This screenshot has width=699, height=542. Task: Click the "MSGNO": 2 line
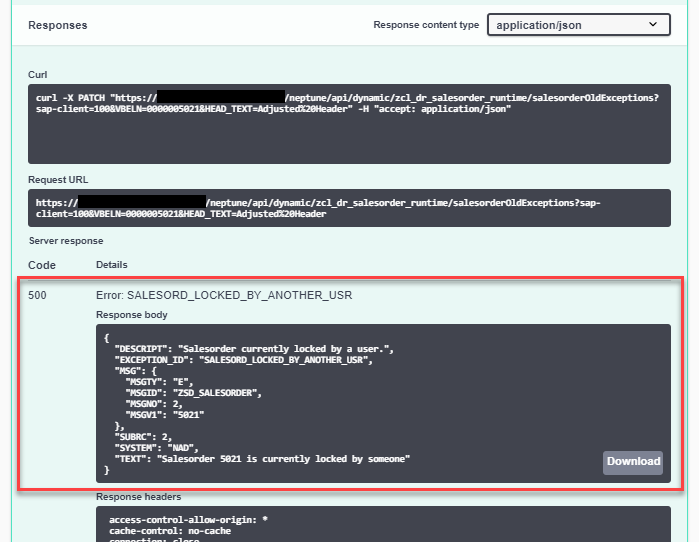(154, 404)
